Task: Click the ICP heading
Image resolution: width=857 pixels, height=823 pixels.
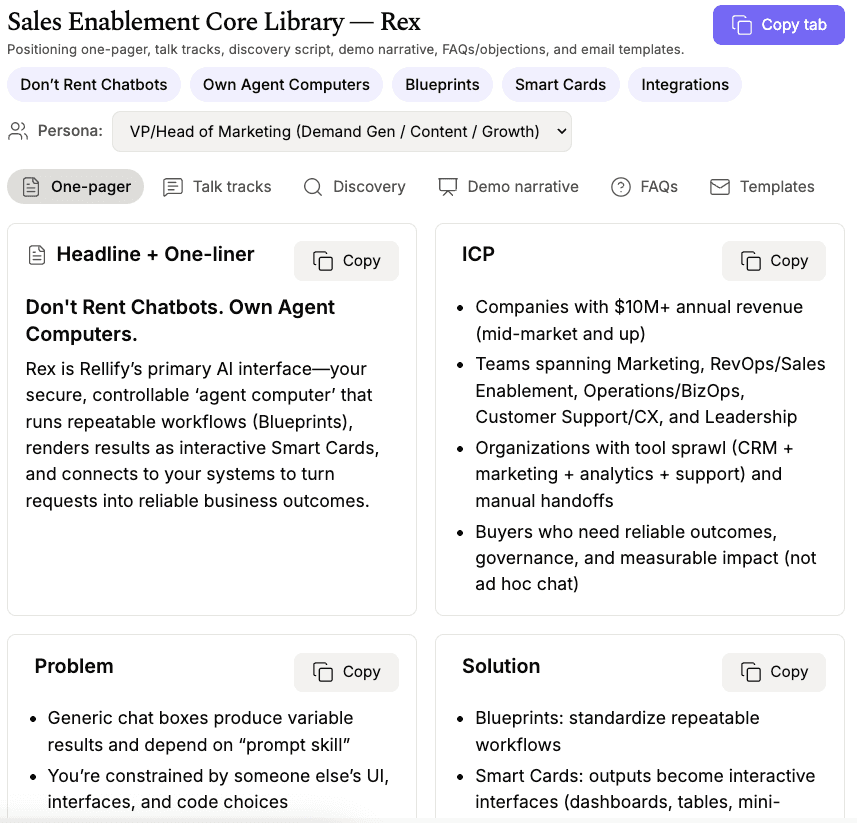Action: [x=478, y=254]
